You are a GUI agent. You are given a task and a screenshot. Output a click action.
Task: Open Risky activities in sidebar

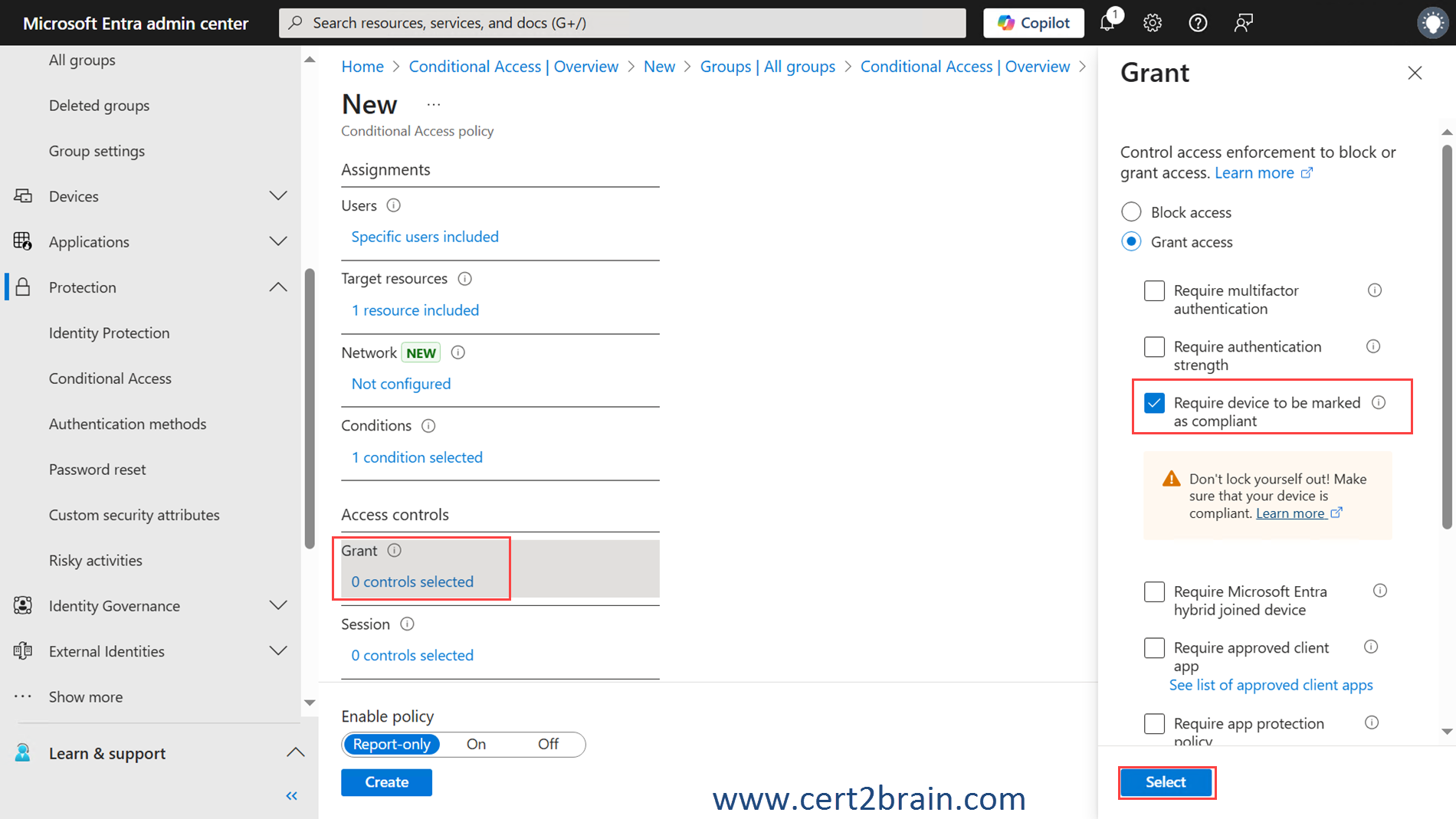pyautogui.click(x=96, y=560)
